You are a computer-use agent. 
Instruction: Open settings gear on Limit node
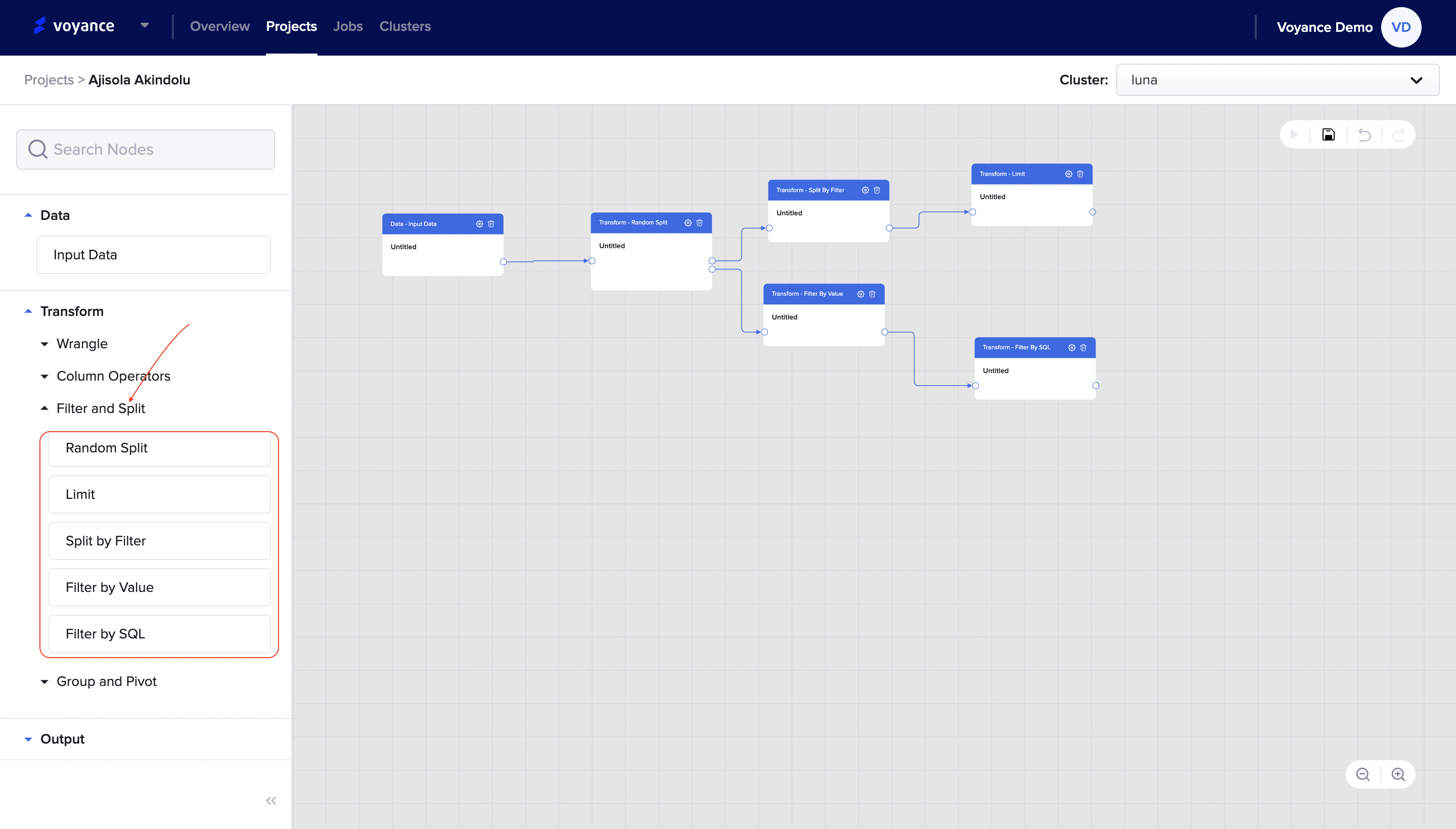tap(1068, 174)
